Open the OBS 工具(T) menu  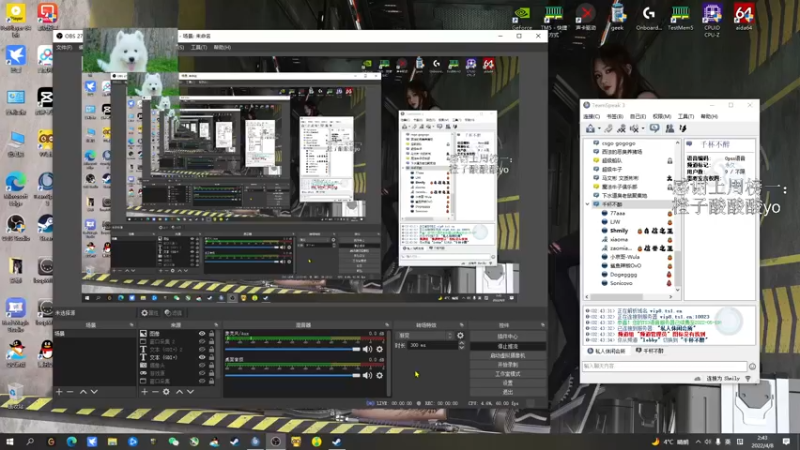coord(198,47)
